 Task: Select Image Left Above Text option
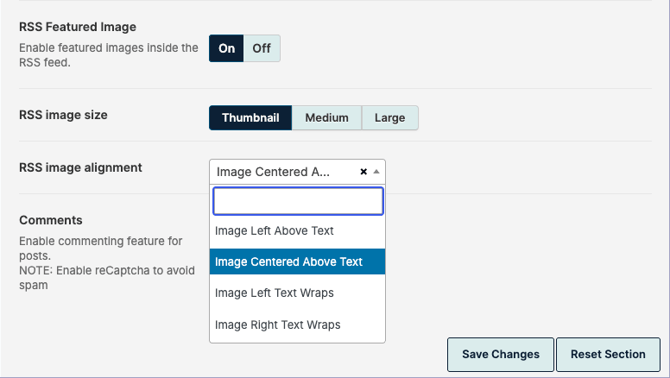tap(297, 231)
